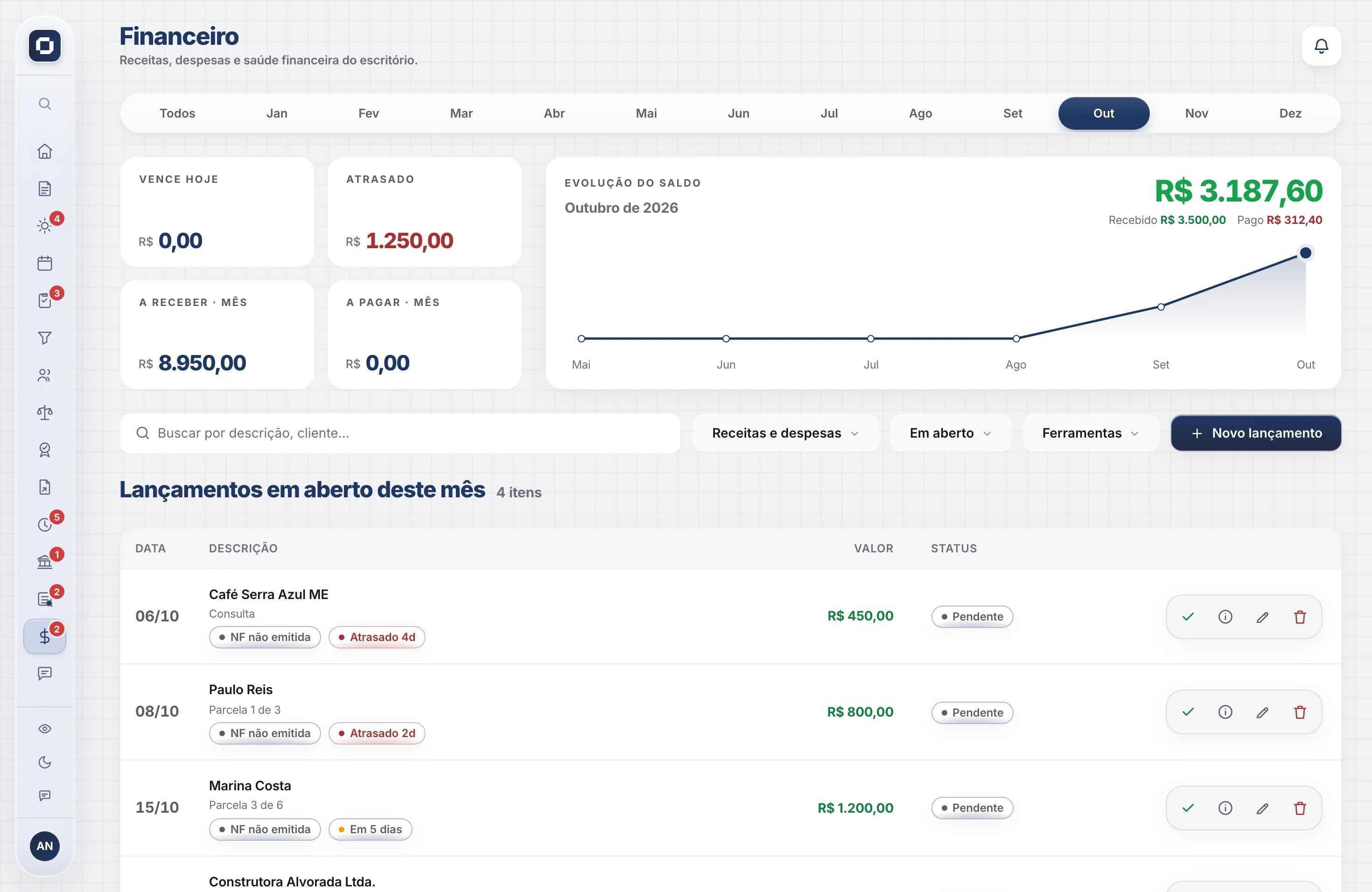The width and height of the screenshot is (1372, 892).
Task: Mark Café Serra Azul ME entry as paid
Action: click(1188, 617)
